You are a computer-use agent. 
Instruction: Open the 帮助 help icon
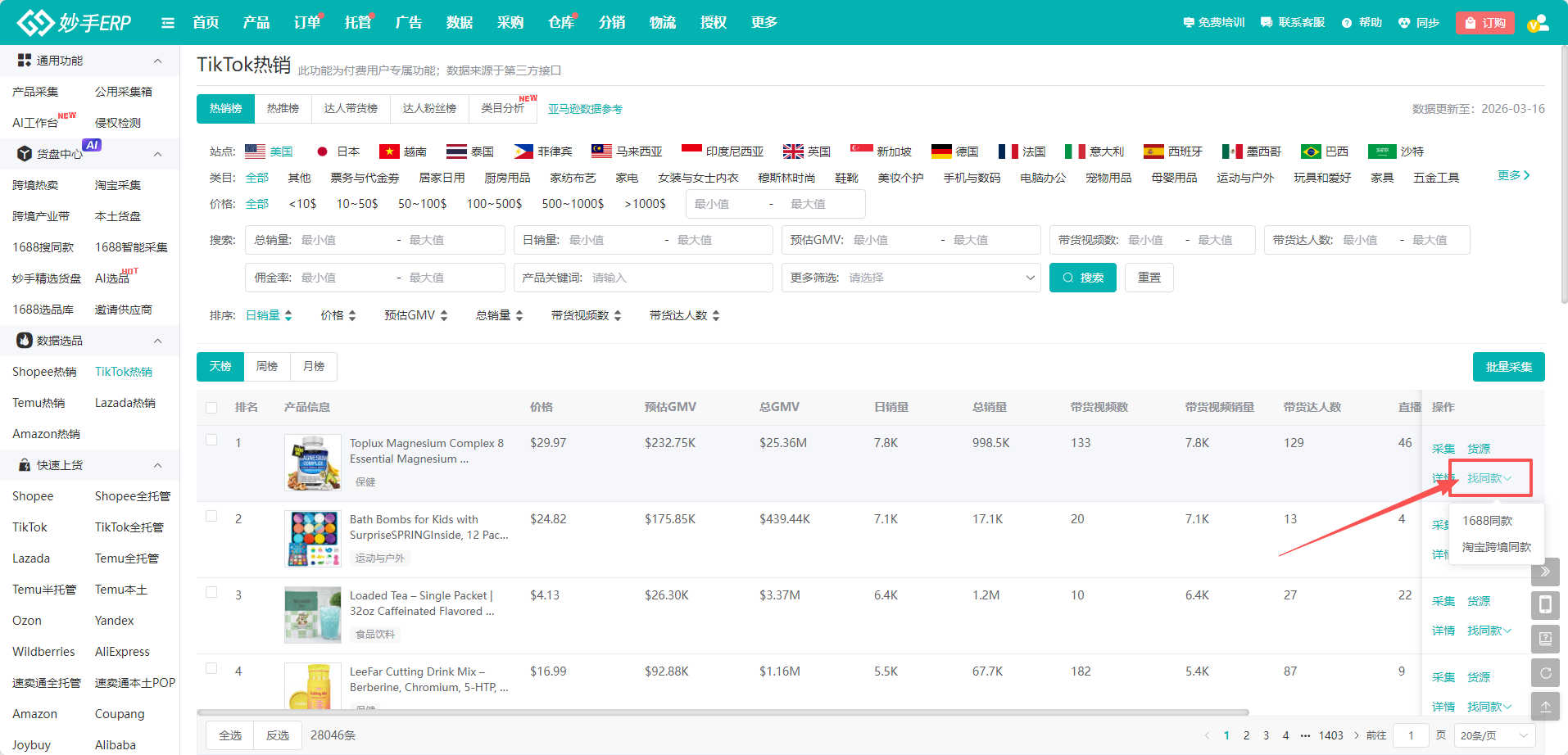[x=1347, y=23]
